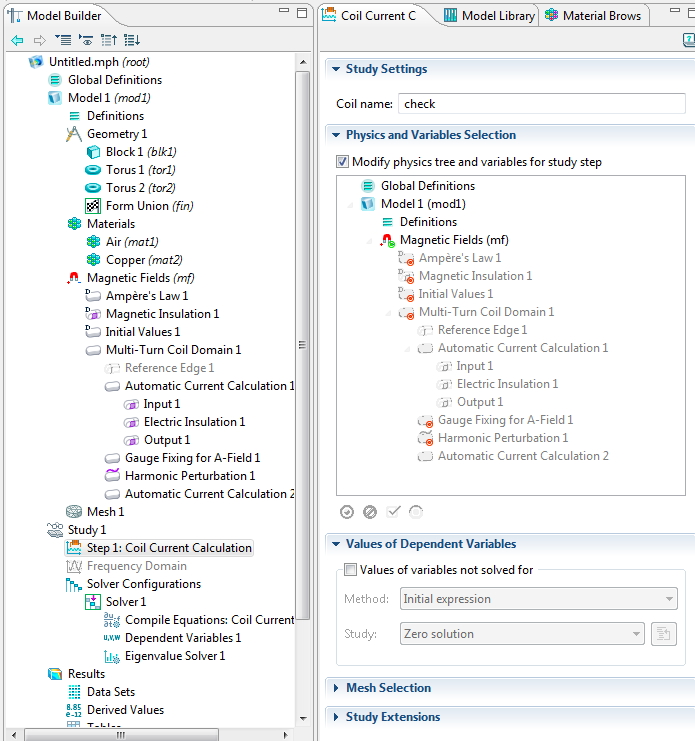The height and width of the screenshot is (741, 695).
Task: Enable Values of variables not solved for
Action: click(350, 570)
